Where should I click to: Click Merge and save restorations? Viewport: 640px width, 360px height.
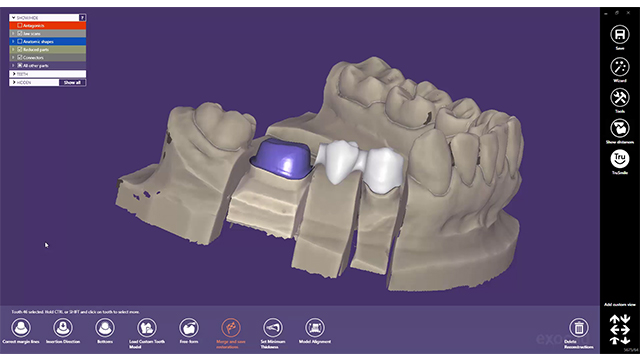[231, 328]
